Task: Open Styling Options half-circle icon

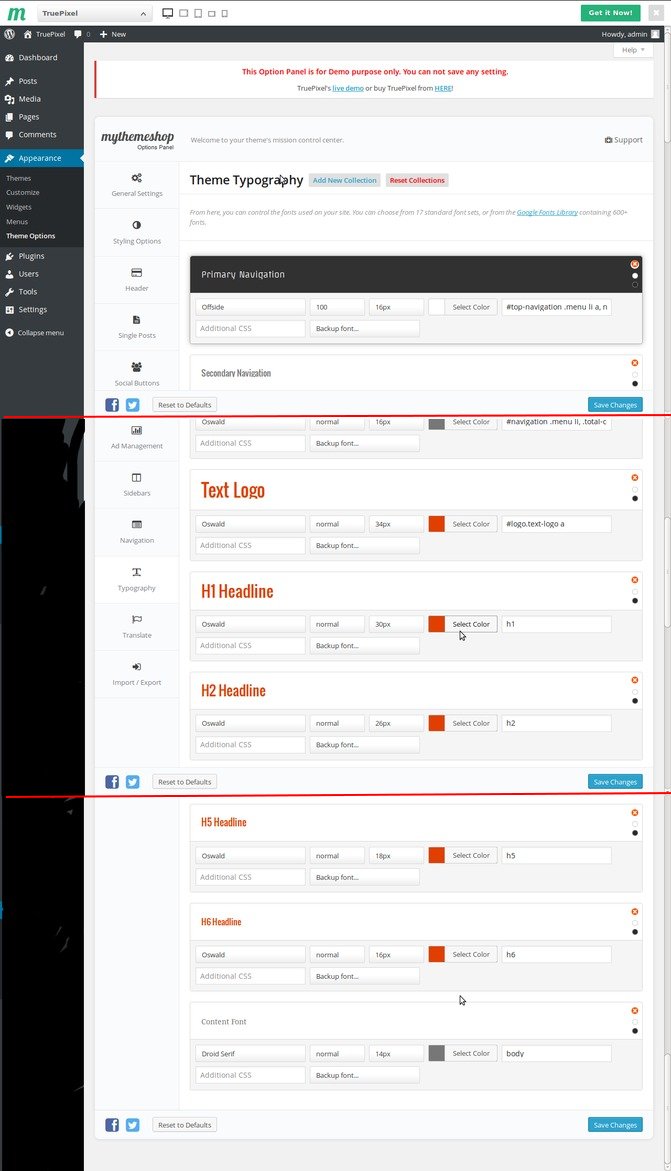Action: coord(136,225)
